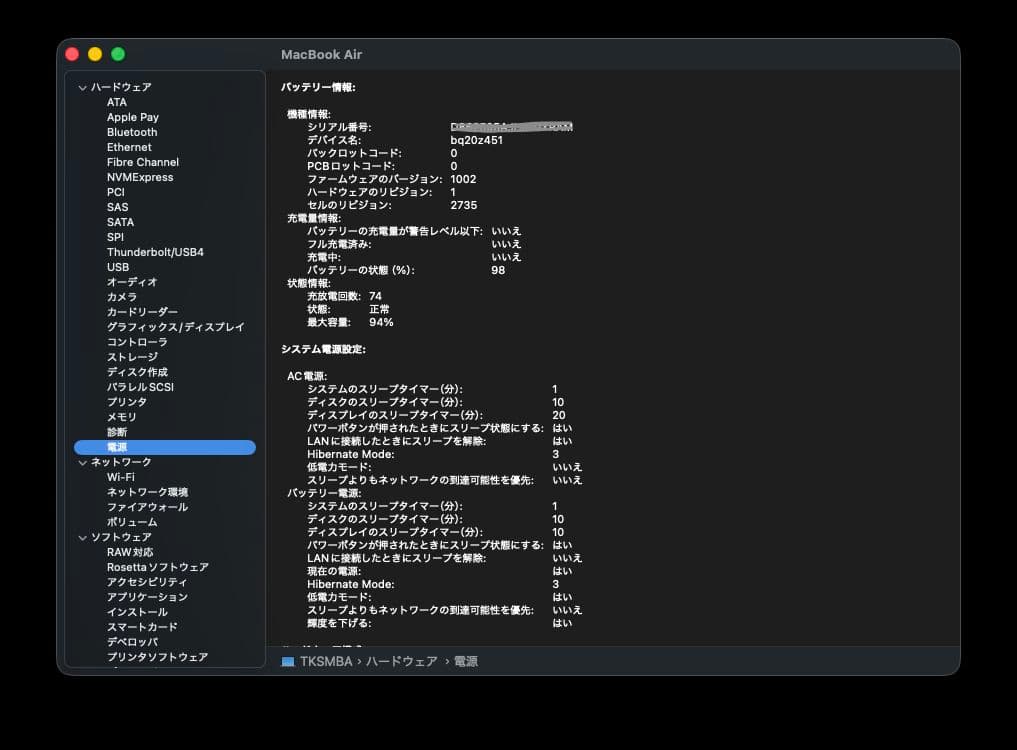Collapse the ソフトウェア section
The image size is (1017, 750).
[x=83, y=537]
